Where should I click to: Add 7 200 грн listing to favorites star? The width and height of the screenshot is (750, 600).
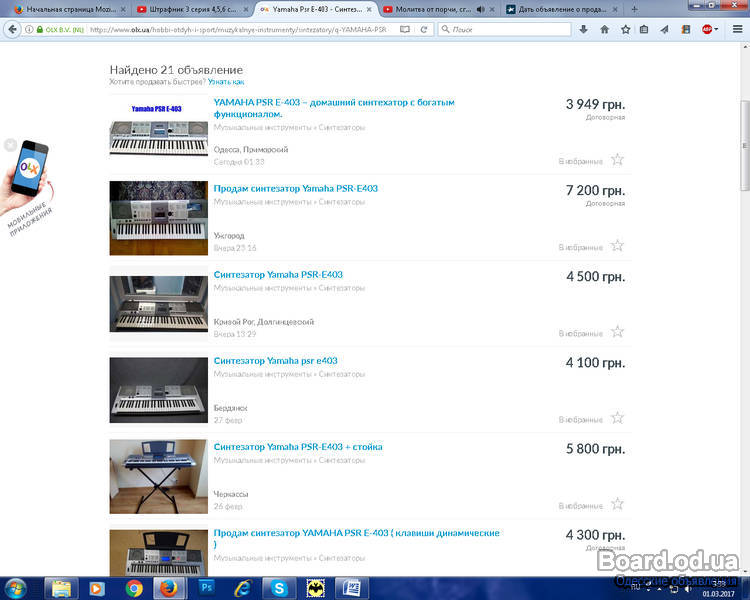(617, 246)
